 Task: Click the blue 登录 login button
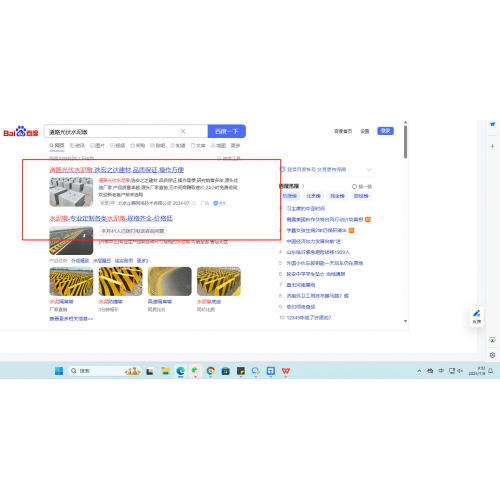(x=385, y=131)
